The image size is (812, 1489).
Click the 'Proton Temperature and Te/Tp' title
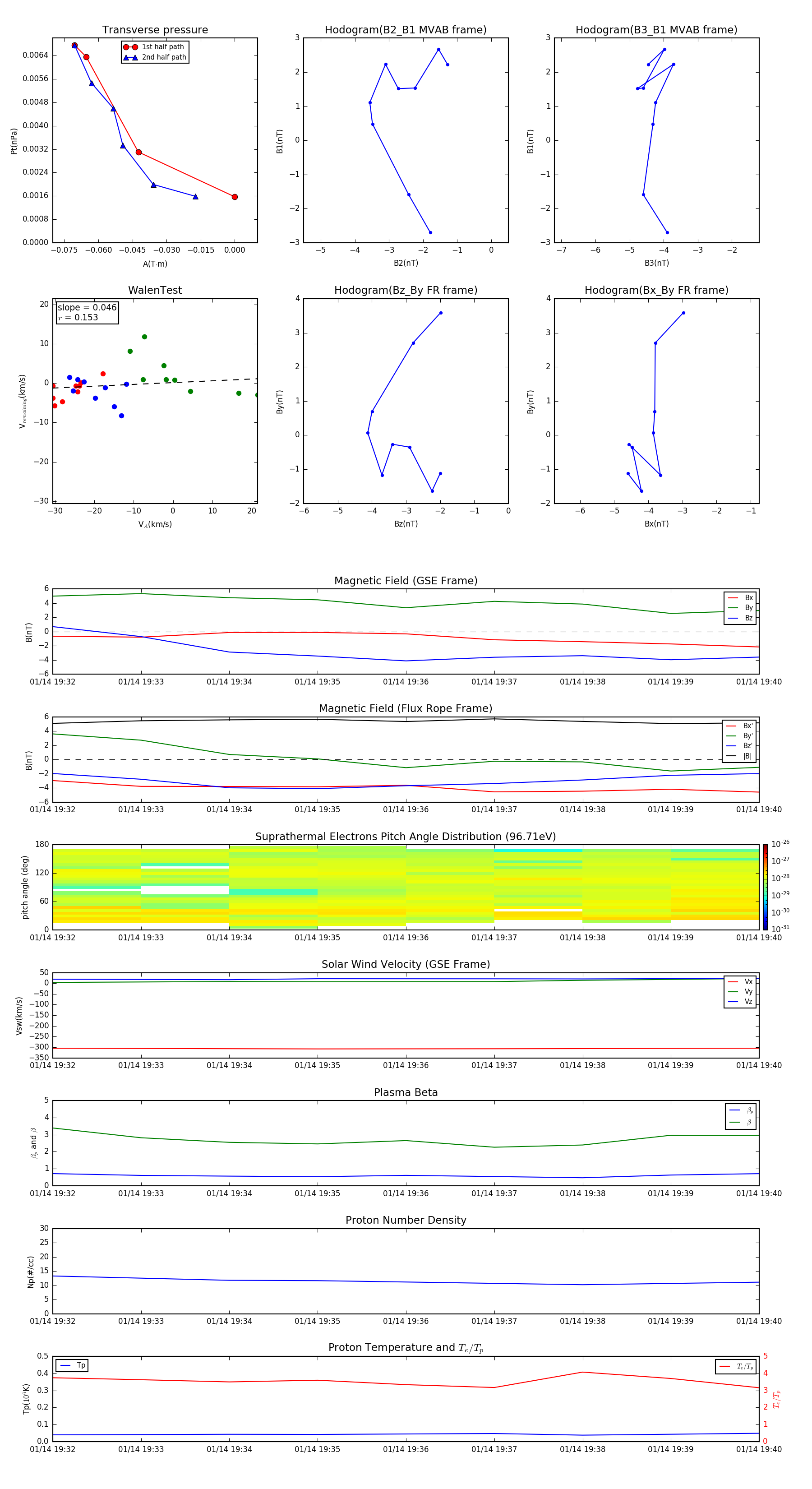[406, 1347]
